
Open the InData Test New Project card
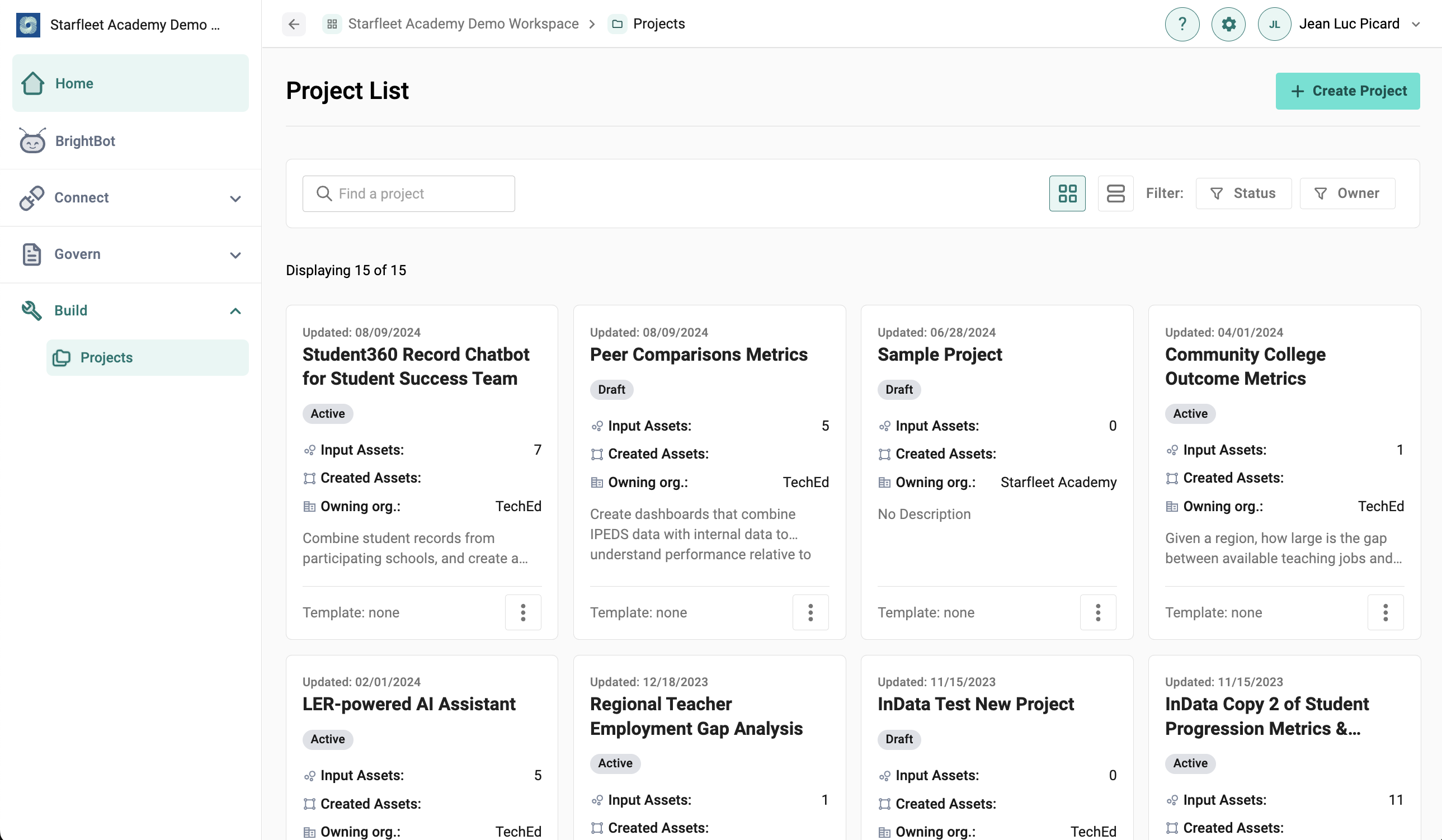coord(976,704)
